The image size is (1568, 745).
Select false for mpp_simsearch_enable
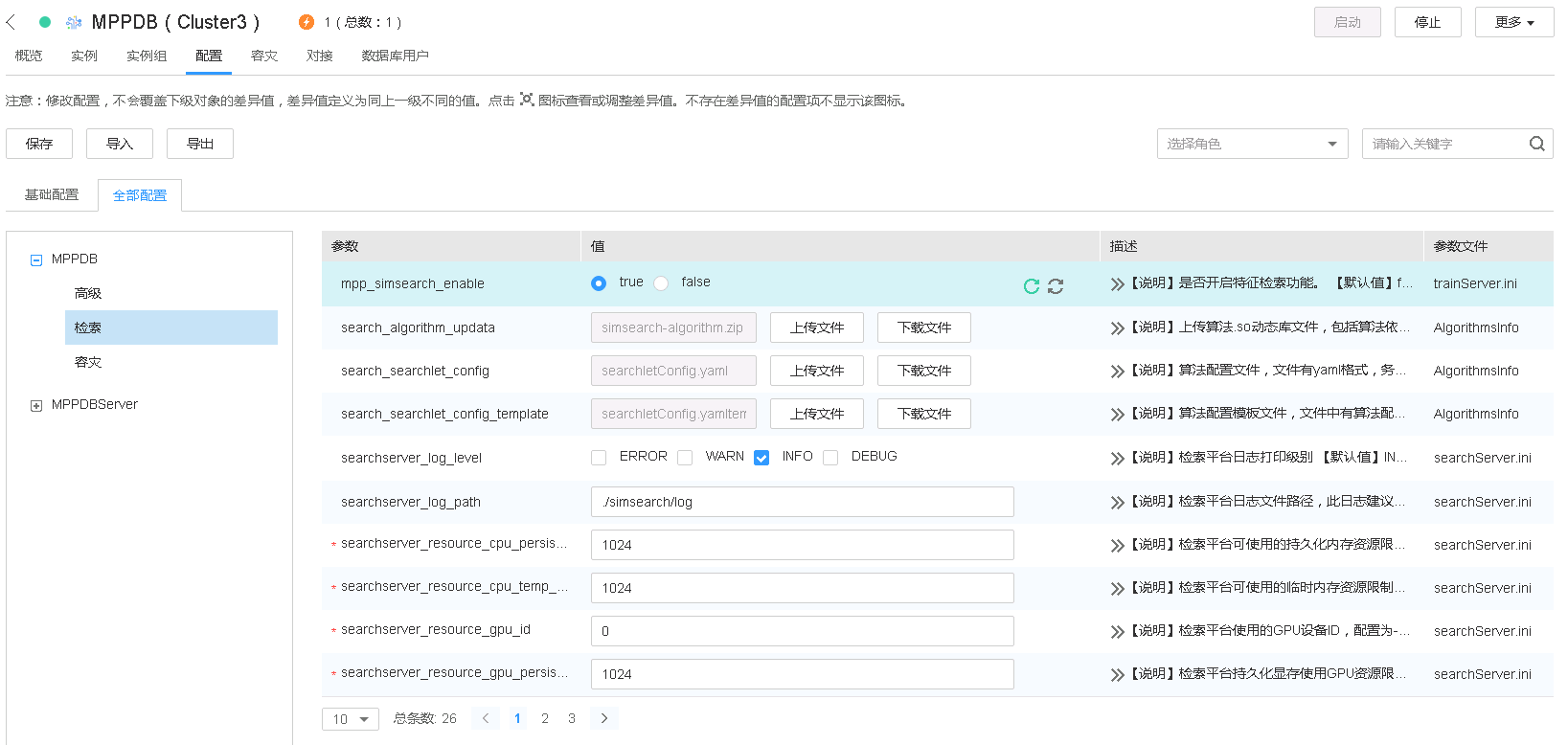tap(661, 283)
